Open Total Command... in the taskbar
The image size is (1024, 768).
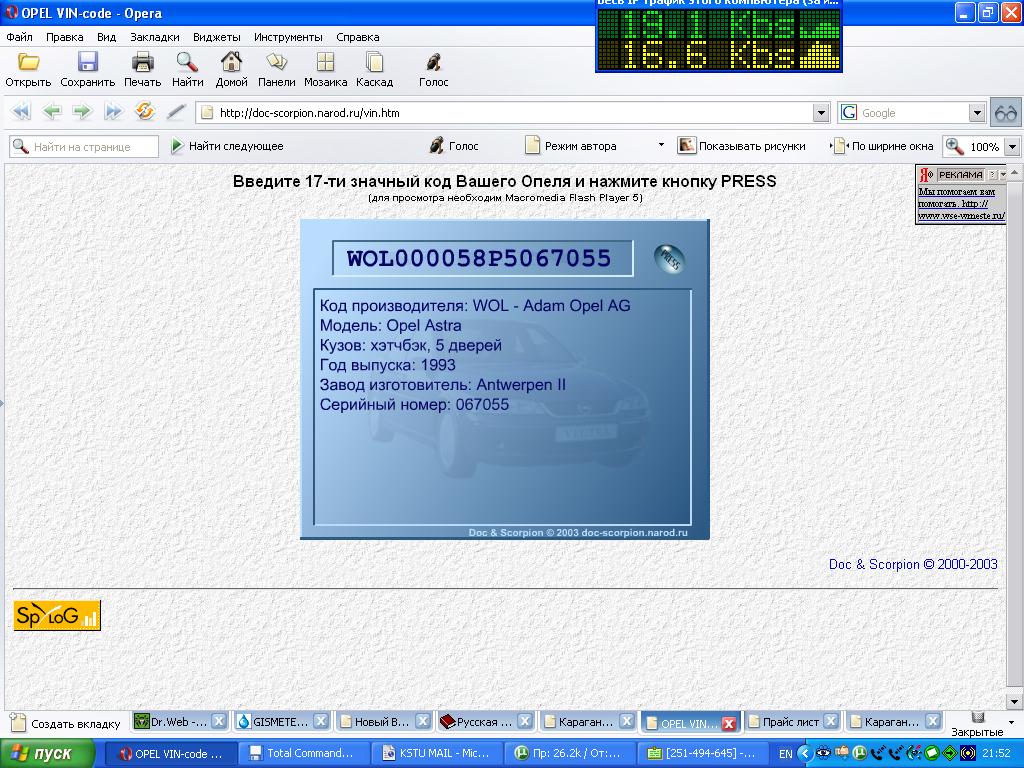click(x=304, y=753)
